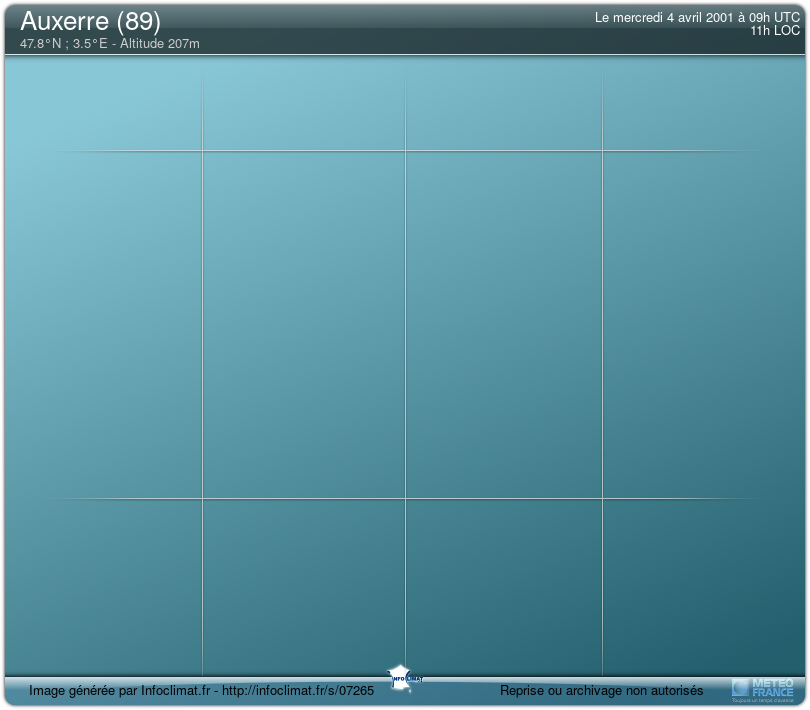Click the 'Image générée par Infoclimat.fr' text

pyautogui.click(x=120, y=690)
